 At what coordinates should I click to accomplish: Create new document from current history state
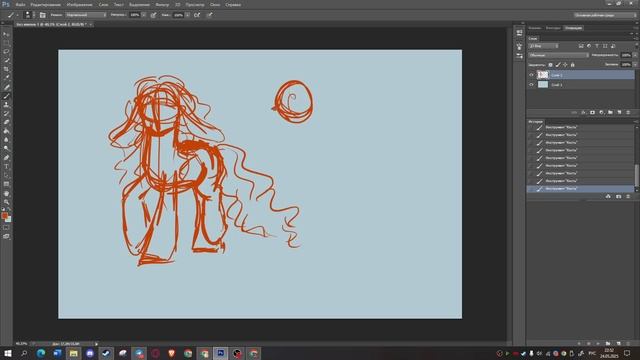608,196
